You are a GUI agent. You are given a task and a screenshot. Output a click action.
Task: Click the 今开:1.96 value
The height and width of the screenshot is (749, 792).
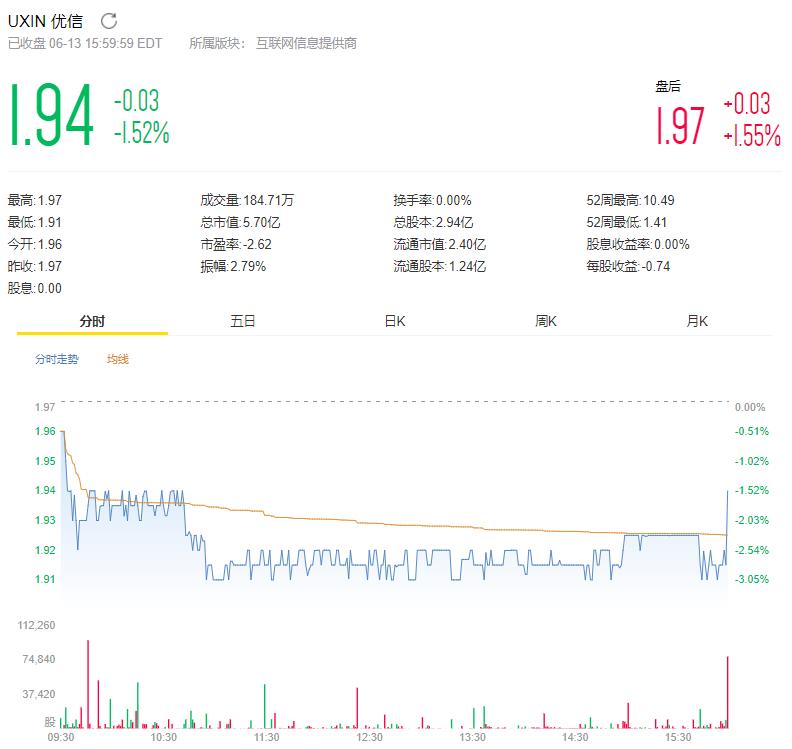coord(35,244)
